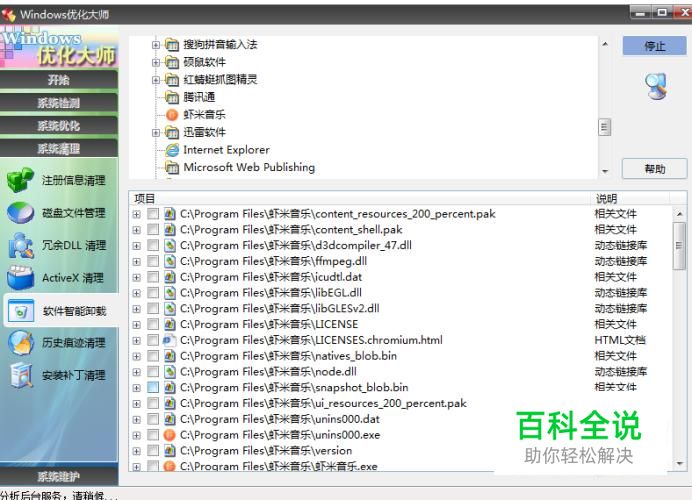692x500 pixels.
Task: Check the snapshot_blob.bin checkbox
Action: (x=153, y=387)
